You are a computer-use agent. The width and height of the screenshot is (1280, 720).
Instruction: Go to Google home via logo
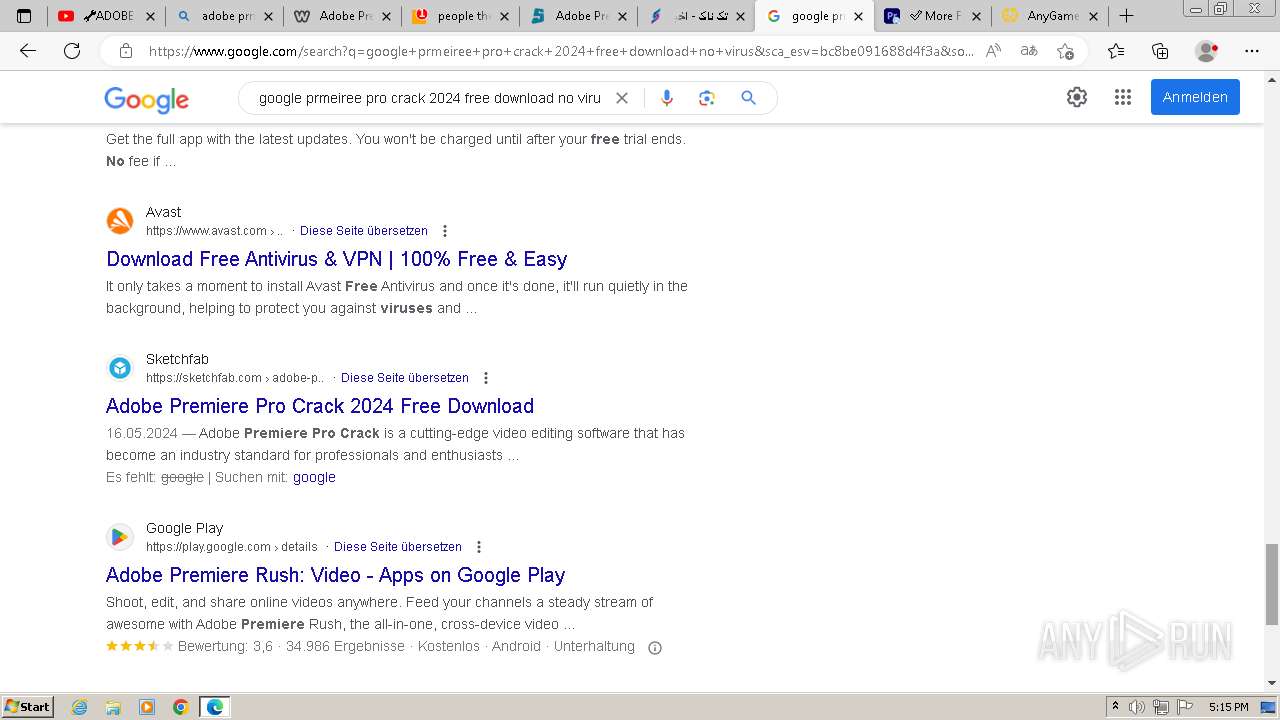pyautogui.click(x=146, y=99)
